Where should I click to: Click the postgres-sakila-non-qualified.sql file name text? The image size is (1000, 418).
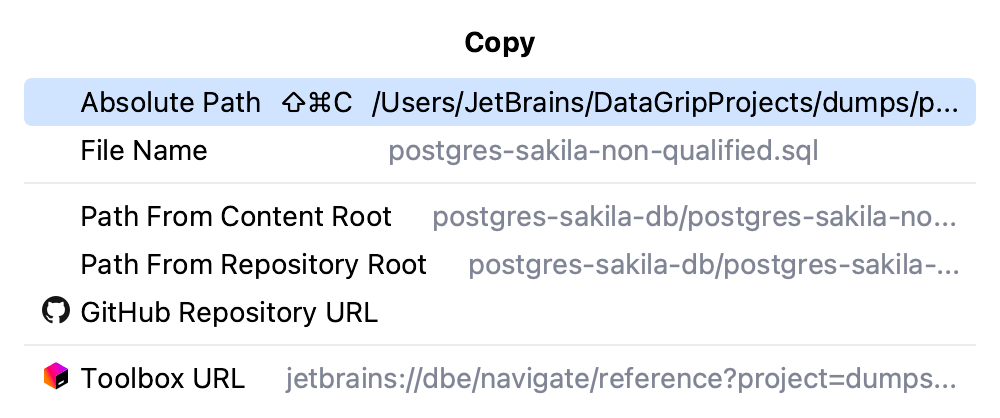click(603, 151)
